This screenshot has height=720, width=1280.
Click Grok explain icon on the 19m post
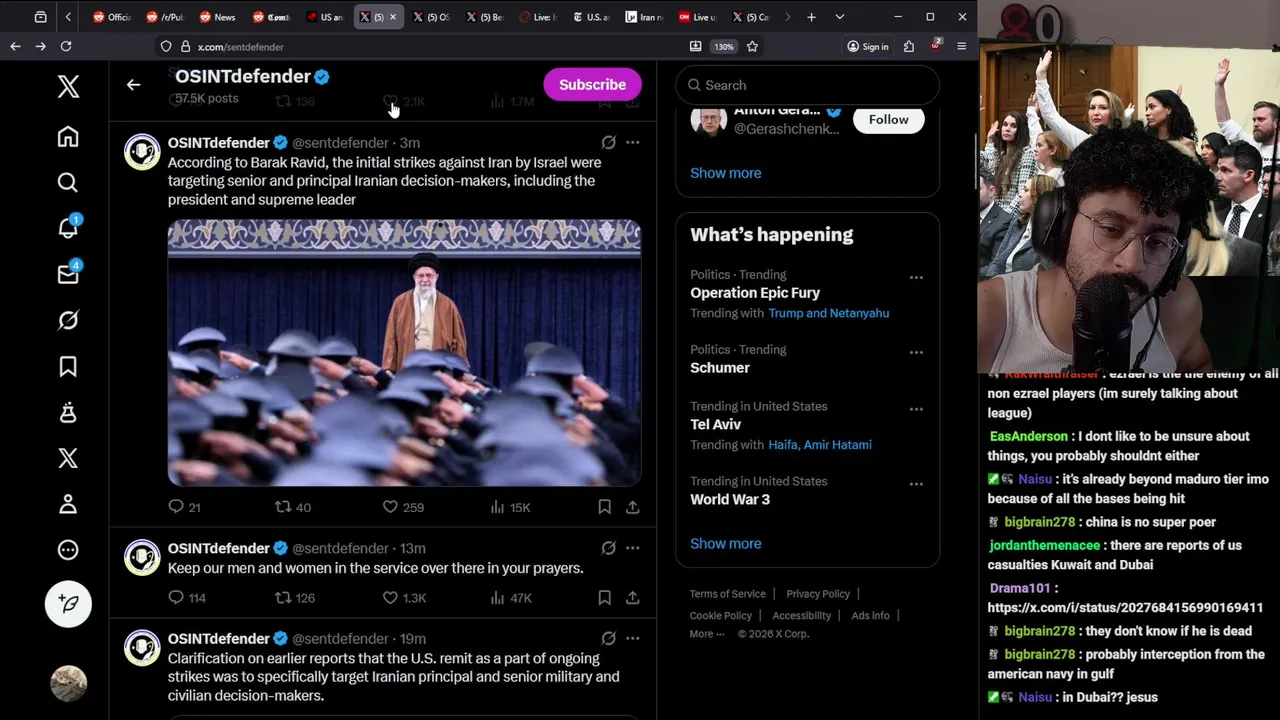coord(608,638)
